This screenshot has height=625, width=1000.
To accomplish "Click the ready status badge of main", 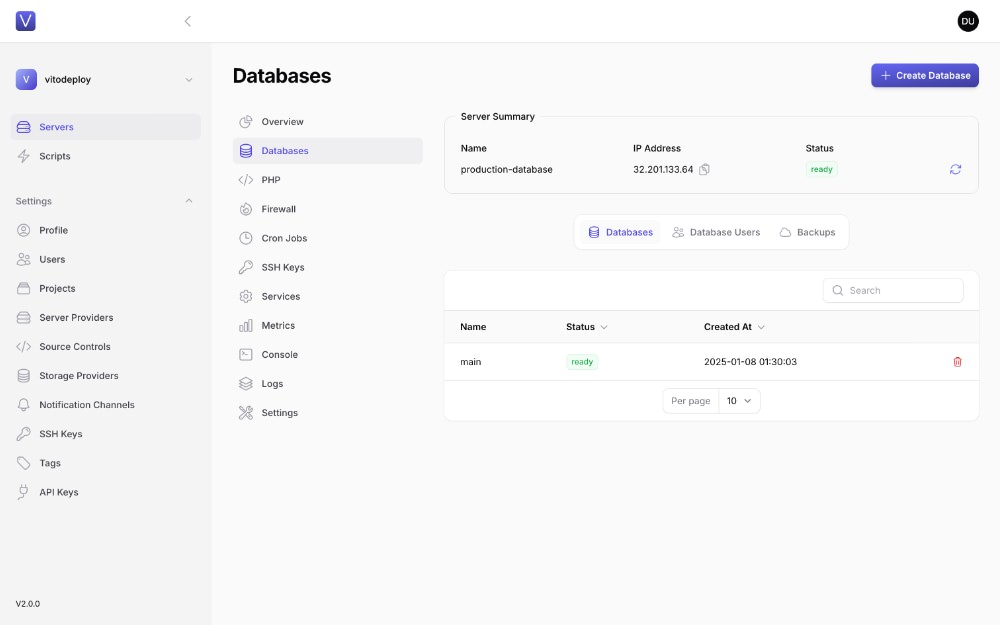I will click(x=582, y=362).
